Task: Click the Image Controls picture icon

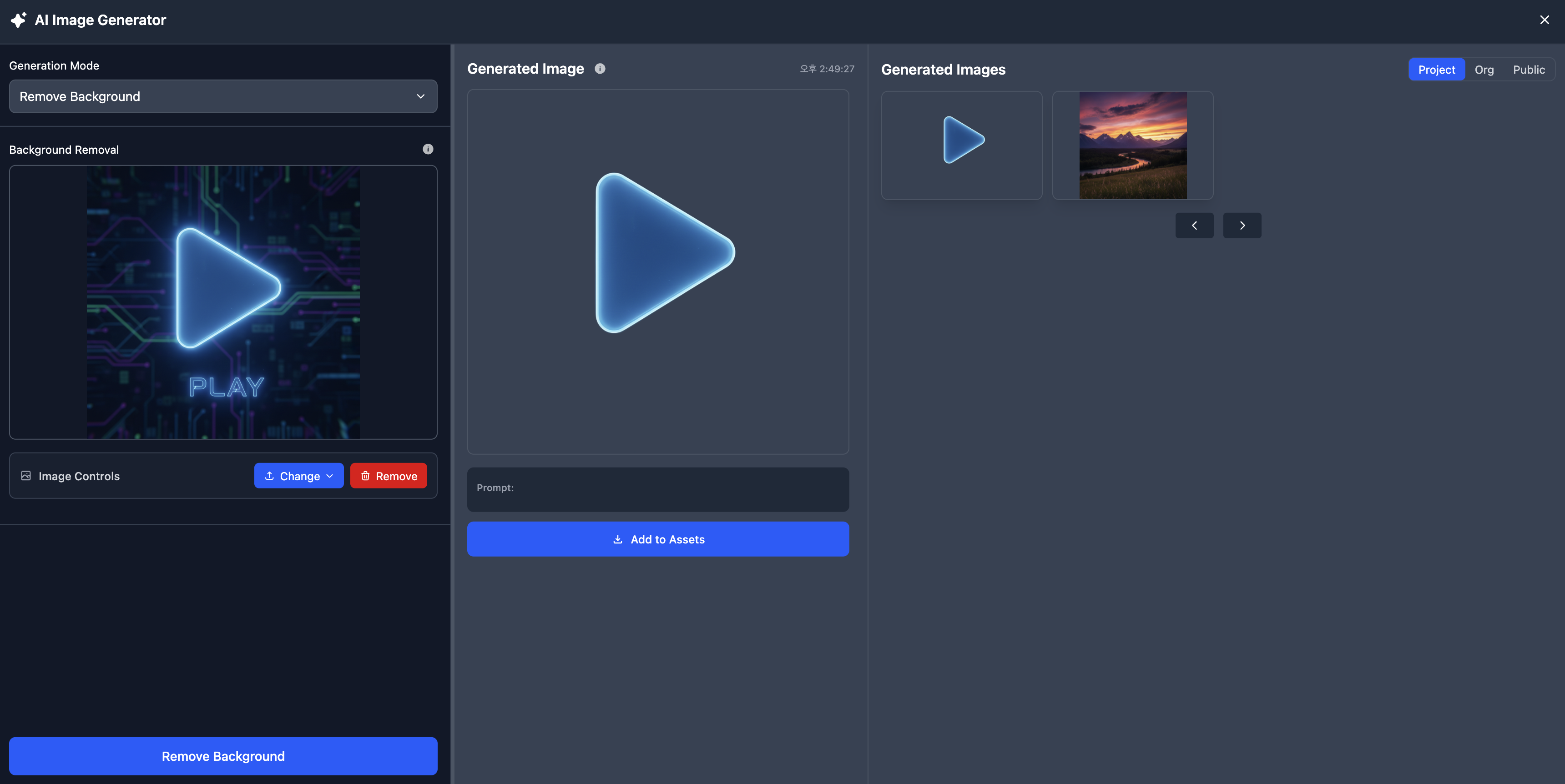Action: 25,476
